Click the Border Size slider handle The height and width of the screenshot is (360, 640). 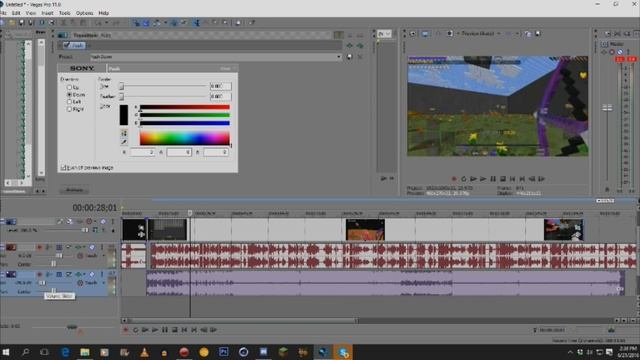(121, 86)
